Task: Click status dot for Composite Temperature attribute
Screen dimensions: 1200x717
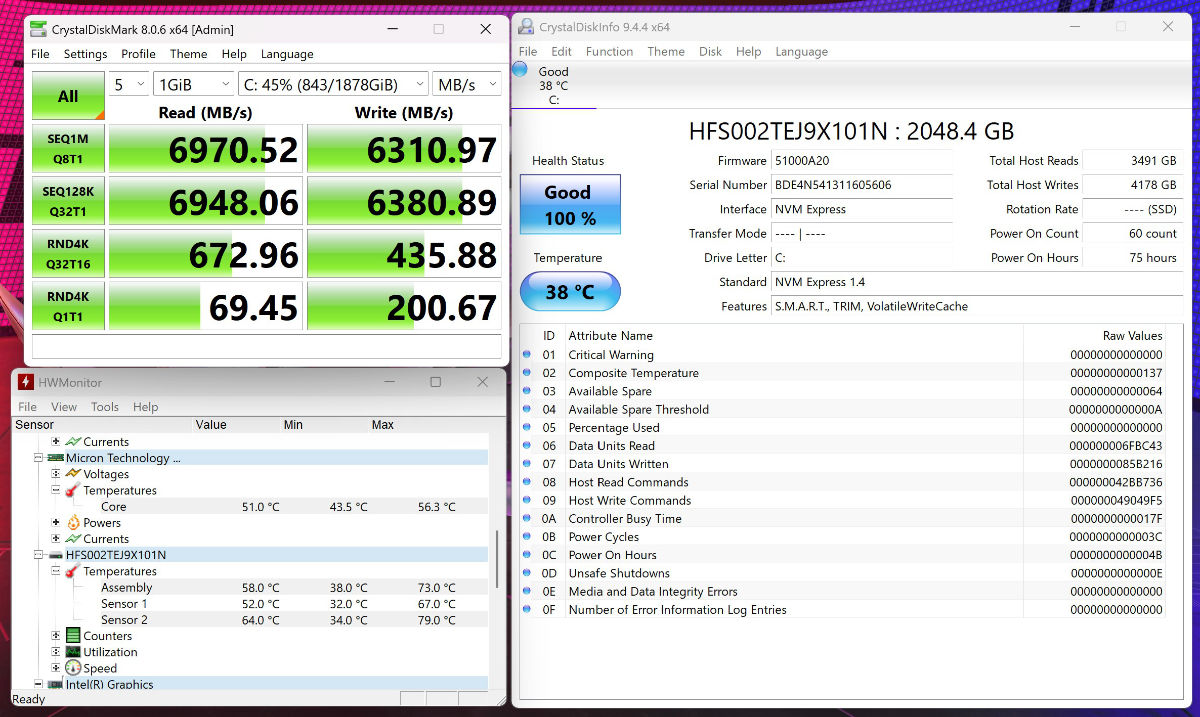Action: (x=527, y=373)
